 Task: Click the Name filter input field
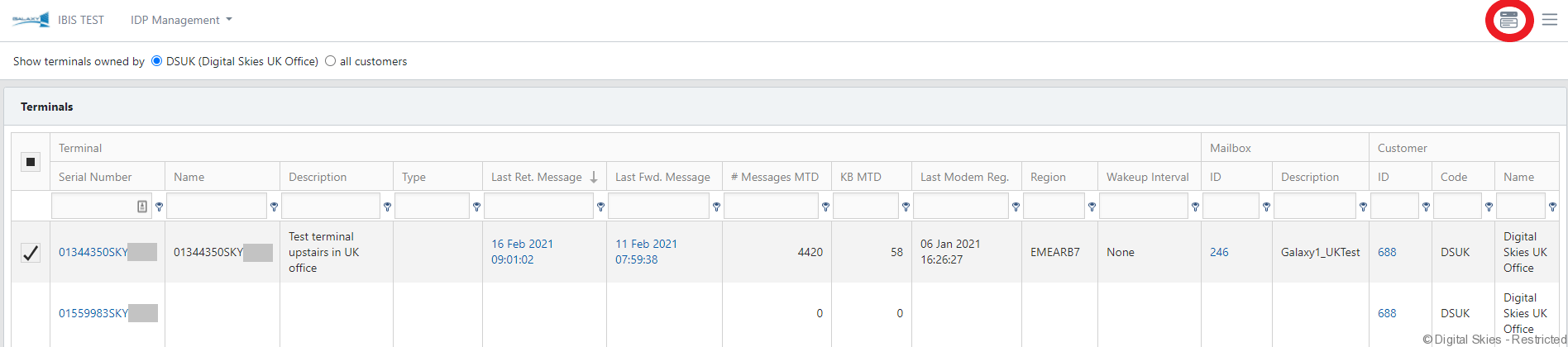point(216,207)
